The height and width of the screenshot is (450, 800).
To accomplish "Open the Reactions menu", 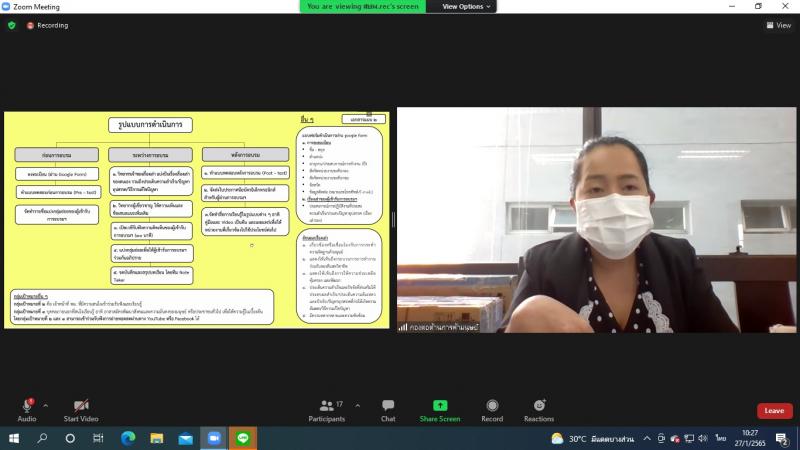I will pyautogui.click(x=539, y=410).
